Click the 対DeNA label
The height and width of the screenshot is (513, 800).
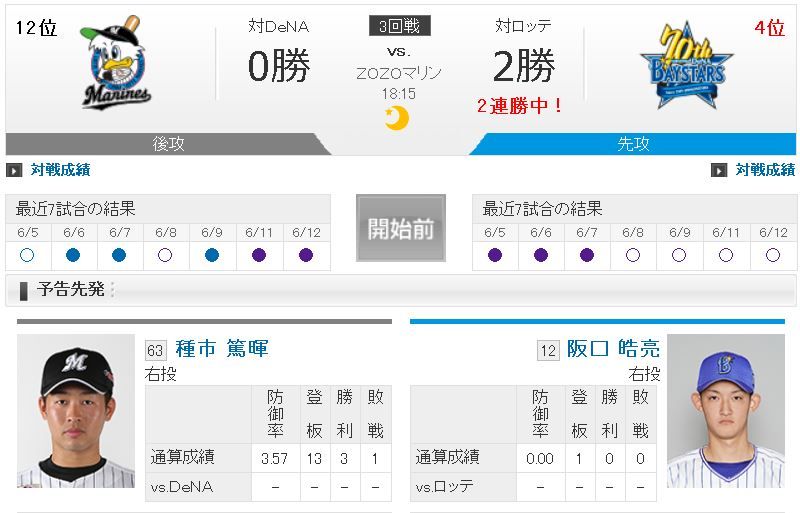click(279, 26)
